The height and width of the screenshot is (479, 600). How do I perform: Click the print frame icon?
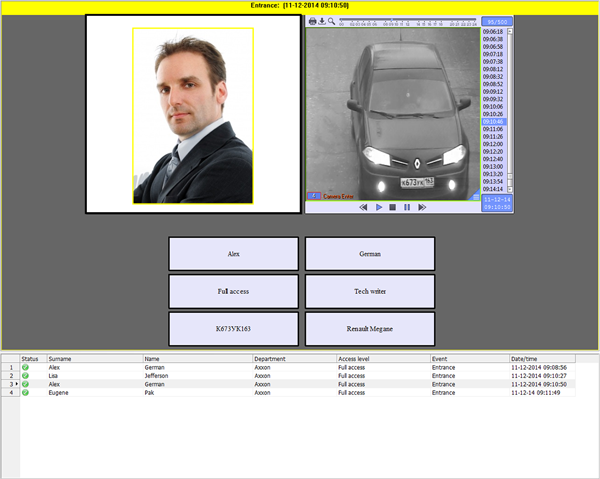(312, 21)
